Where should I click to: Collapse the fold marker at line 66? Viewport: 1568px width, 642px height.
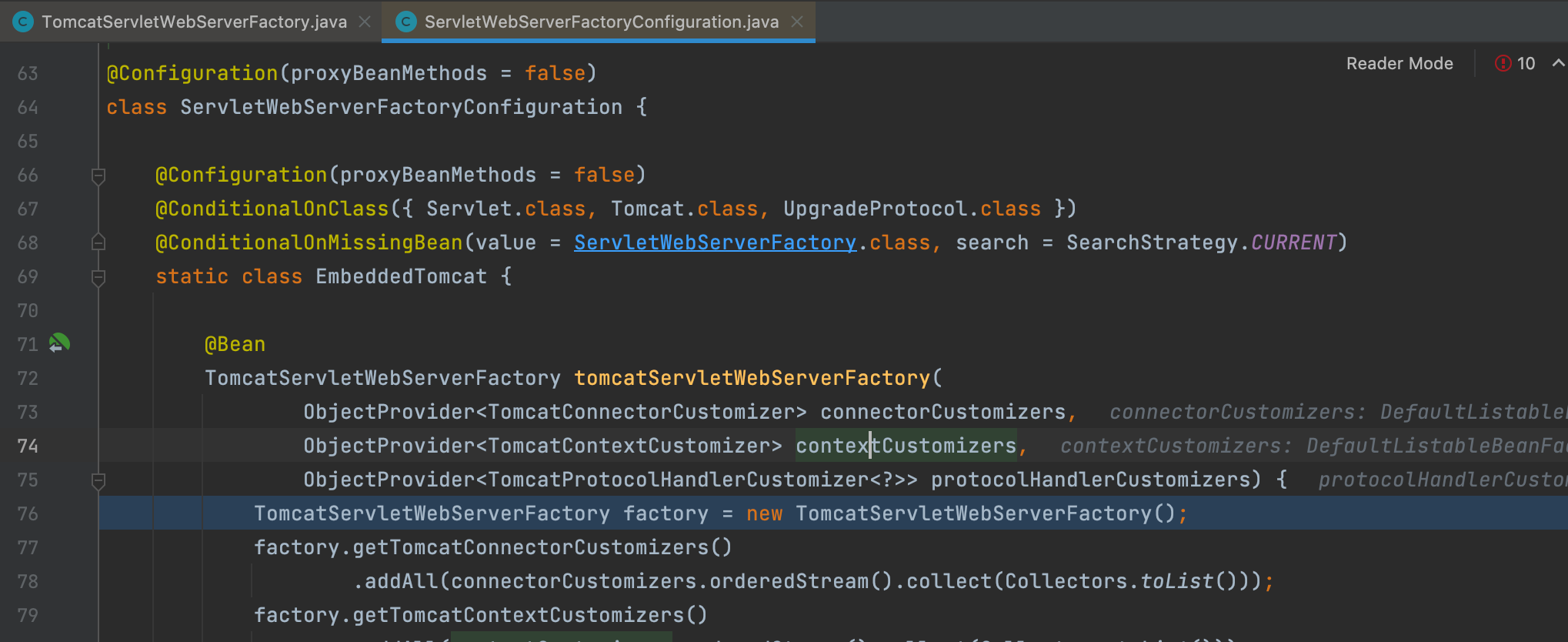coord(98,176)
